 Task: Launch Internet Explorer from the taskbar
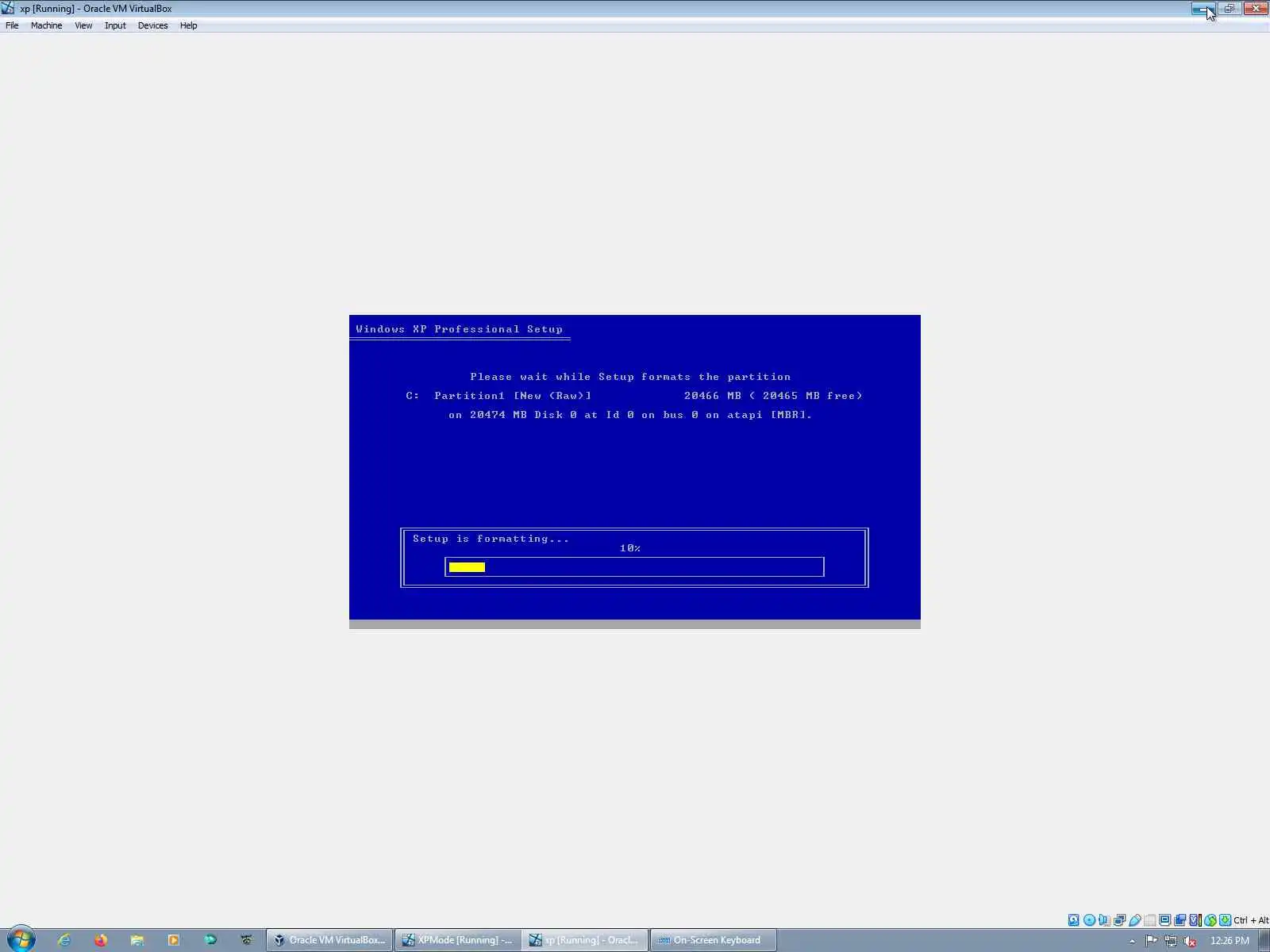point(64,940)
